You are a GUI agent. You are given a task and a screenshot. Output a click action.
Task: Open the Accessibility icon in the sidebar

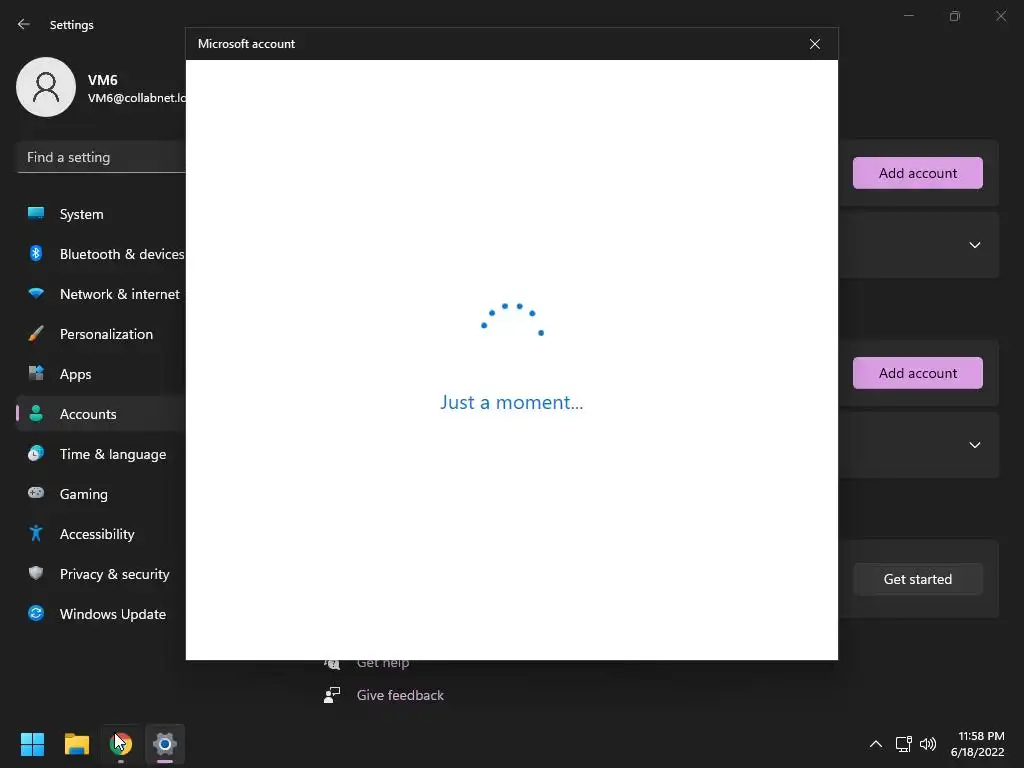(x=36, y=534)
